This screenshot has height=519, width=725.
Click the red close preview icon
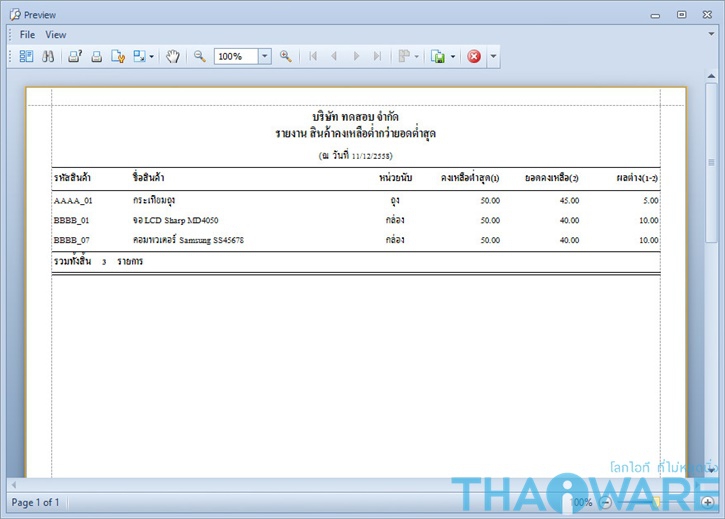(x=474, y=56)
